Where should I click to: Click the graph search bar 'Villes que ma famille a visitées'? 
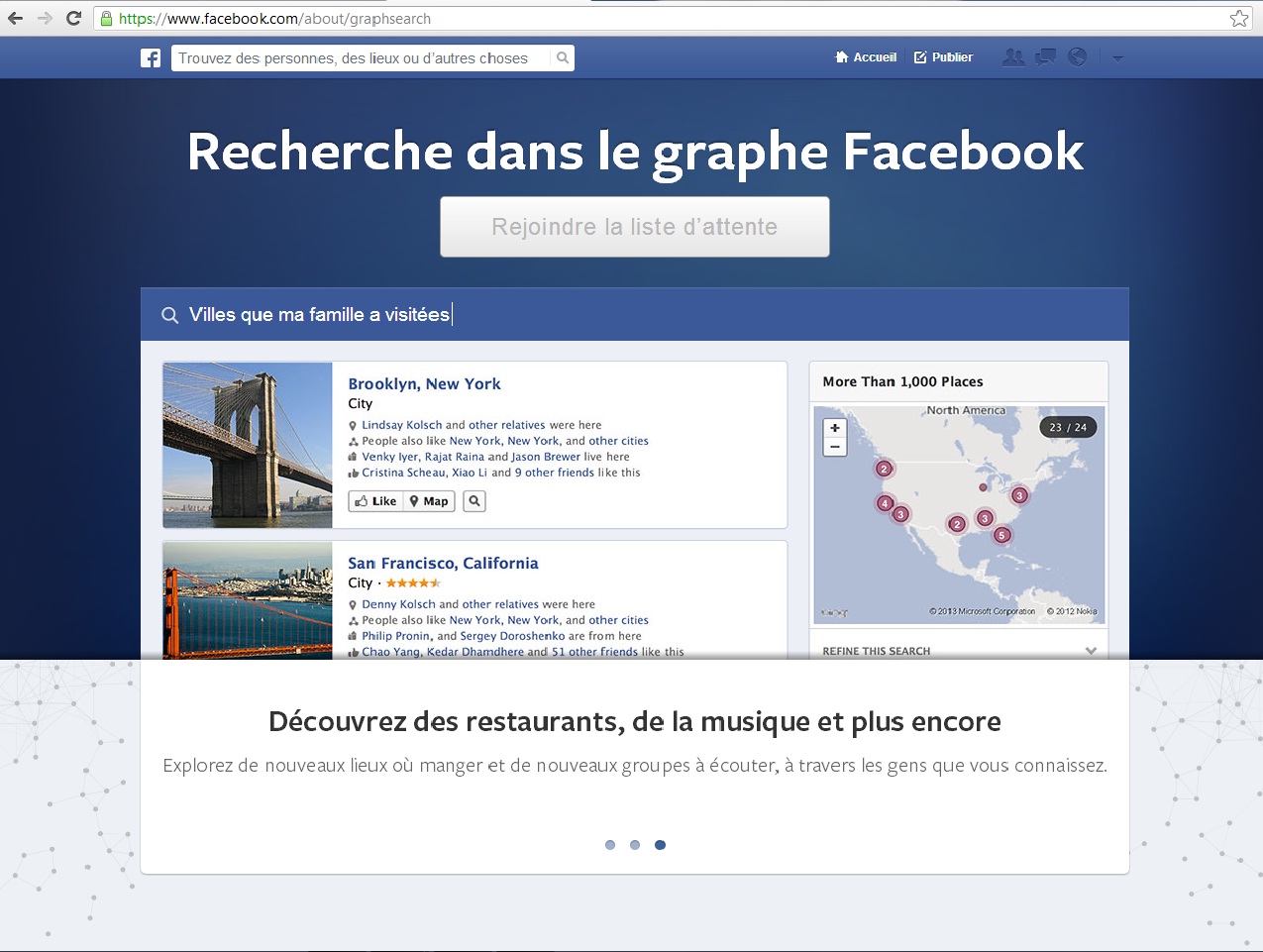pyautogui.click(x=635, y=315)
